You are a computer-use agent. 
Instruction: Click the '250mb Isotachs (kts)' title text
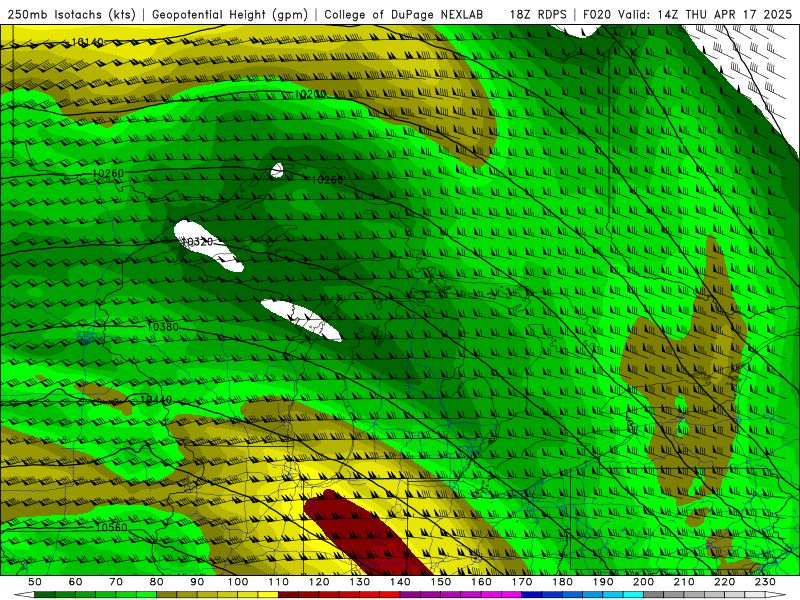(71, 14)
